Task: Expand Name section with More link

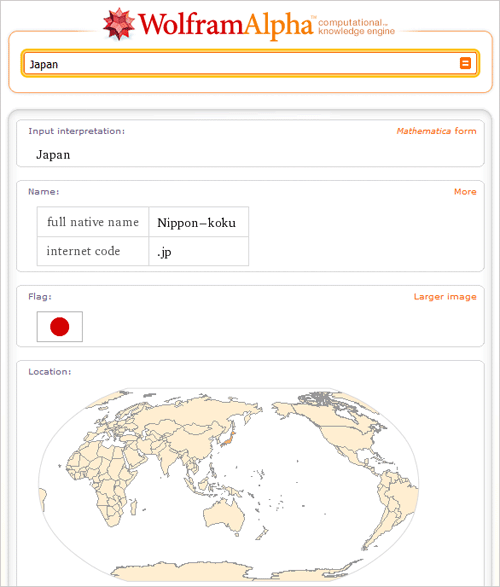Action: point(465,192)
